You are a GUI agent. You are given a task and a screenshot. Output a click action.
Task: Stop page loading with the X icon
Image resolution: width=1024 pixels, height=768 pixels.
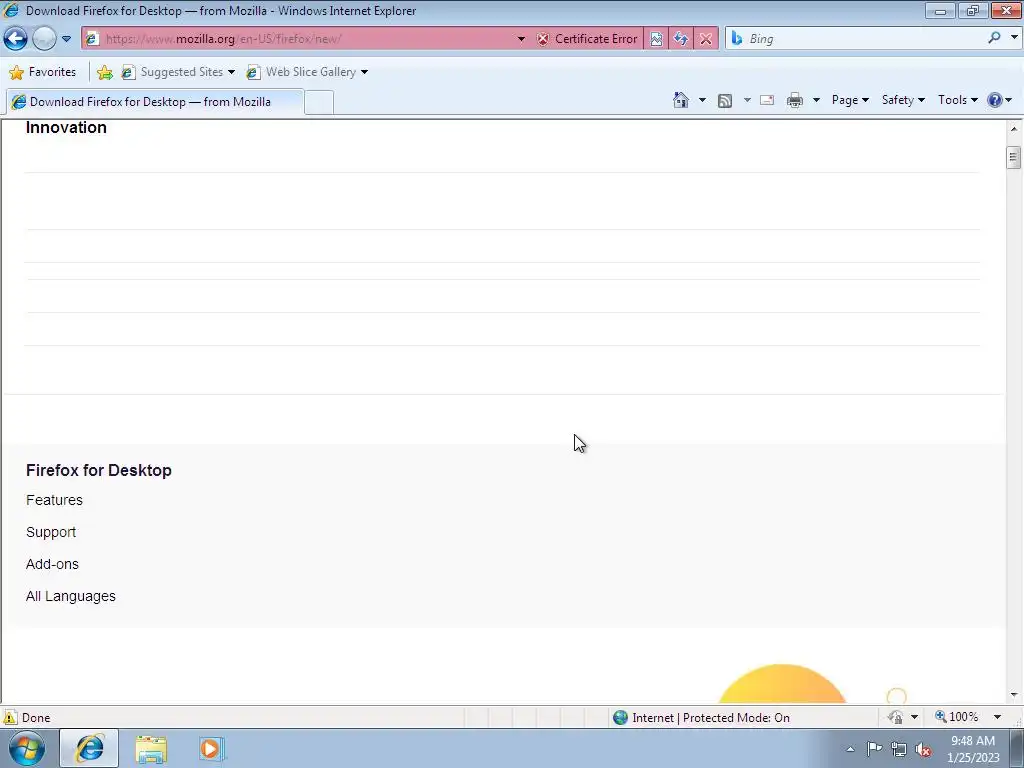706,39
